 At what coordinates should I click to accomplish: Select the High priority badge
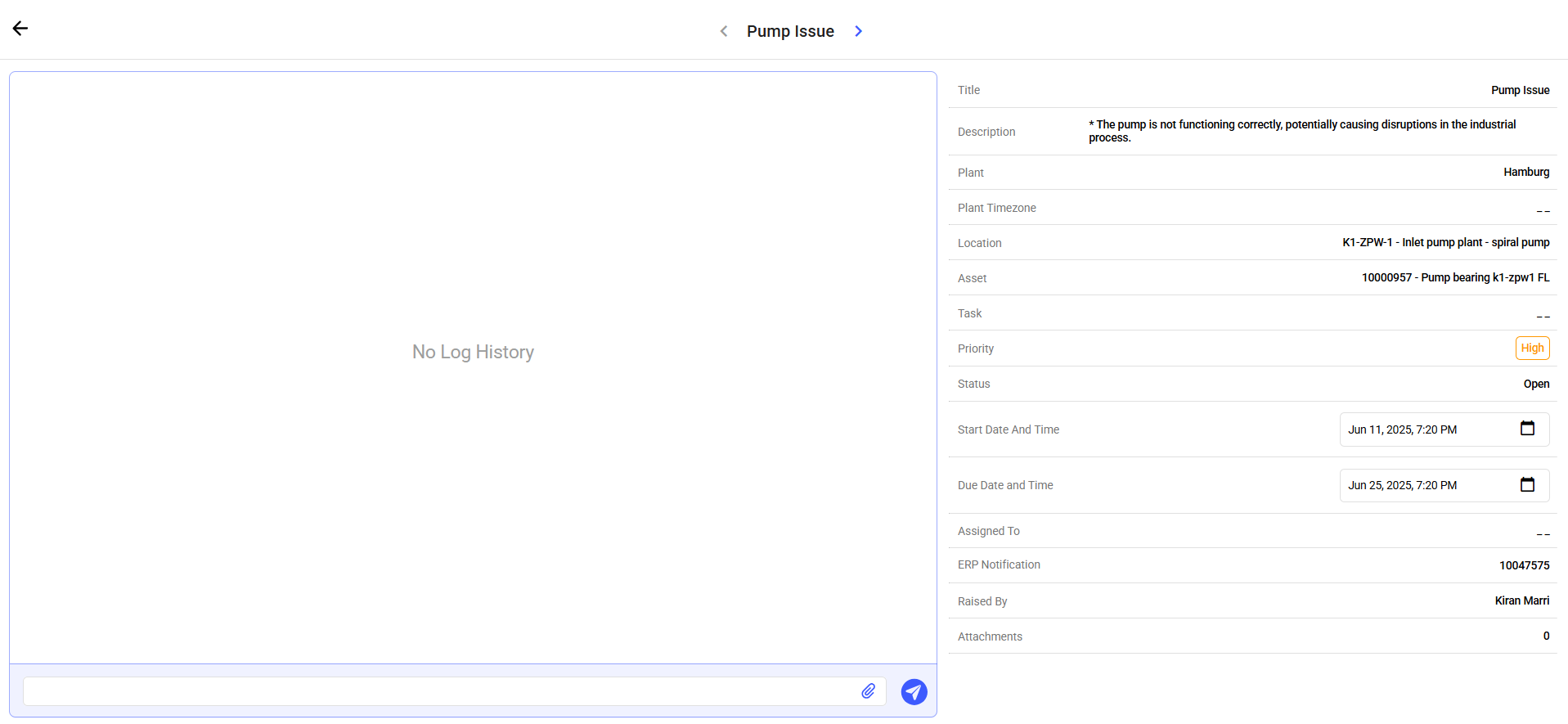(1532, 349)
